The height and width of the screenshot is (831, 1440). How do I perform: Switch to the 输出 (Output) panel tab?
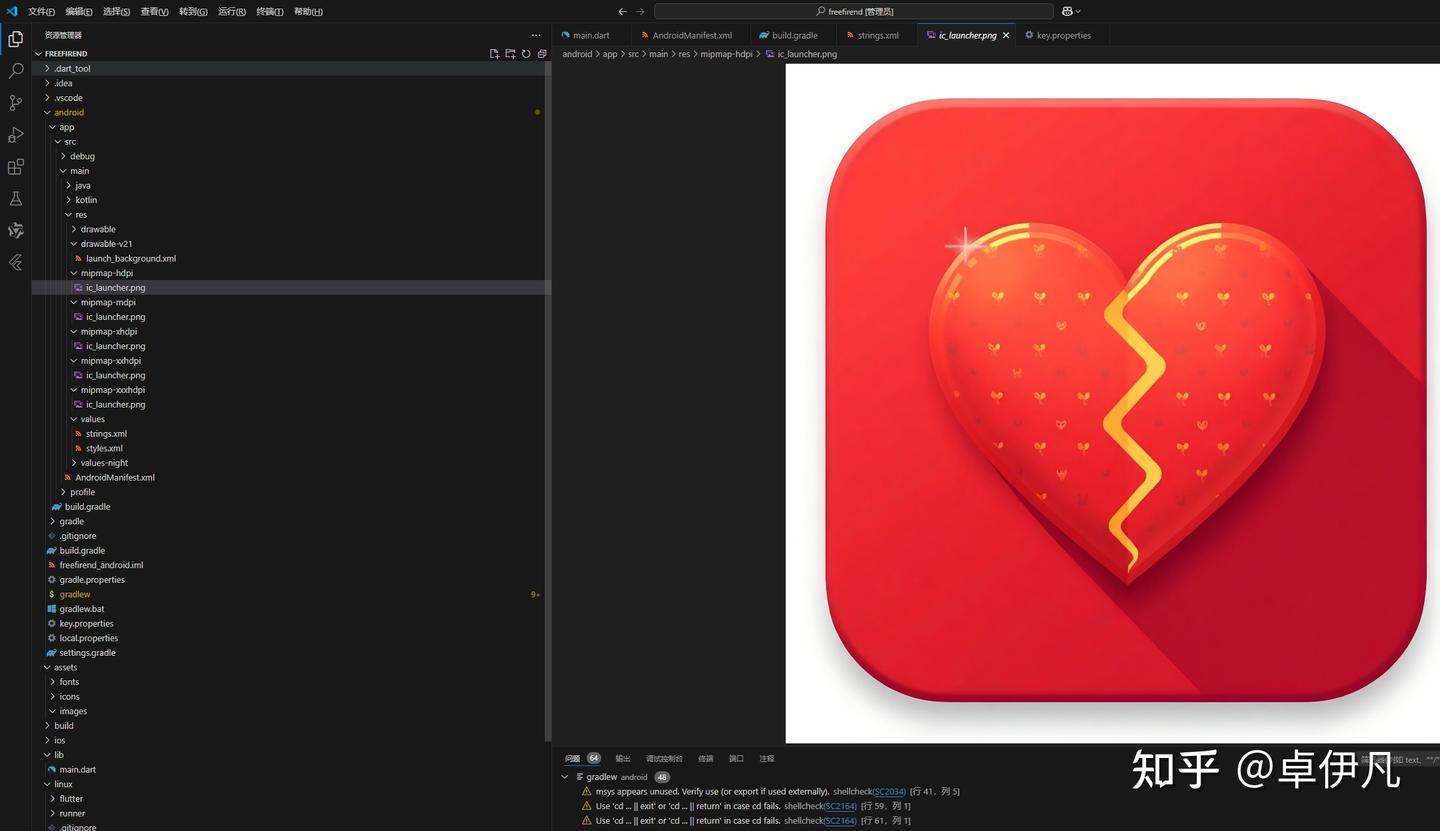[x=623, y=759]
